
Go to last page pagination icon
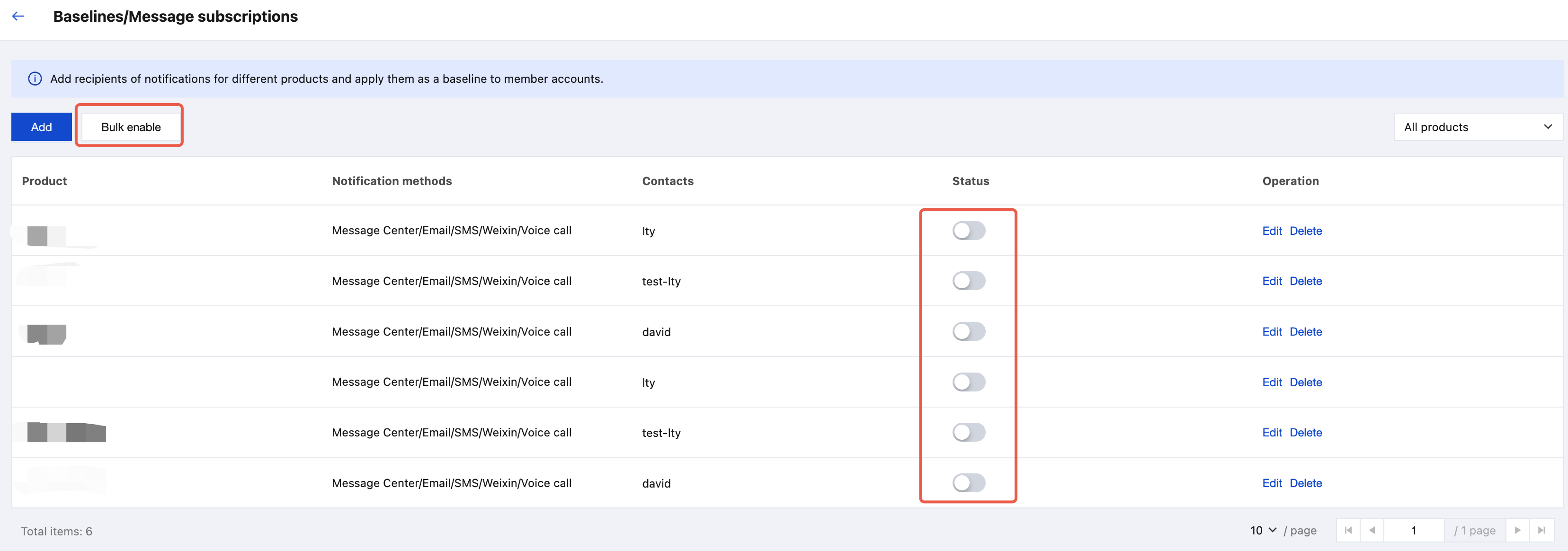[1541, 530]
